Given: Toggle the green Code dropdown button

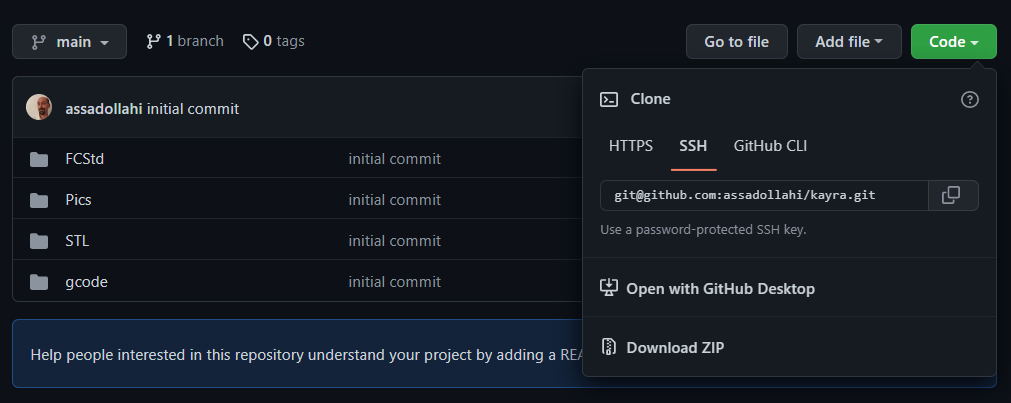Looking at the screenshot, I should point(954,42).
